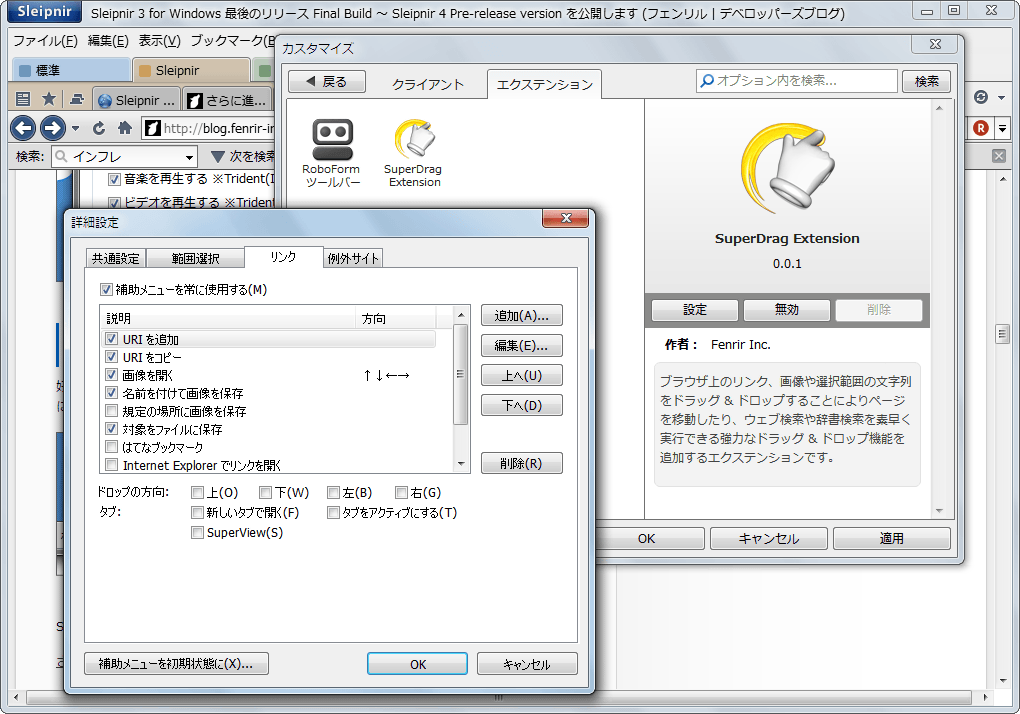The width and height of the screenshot is (1020, 714).
Task: Click the toolbar icon right of the star
Action: point(77,99)
